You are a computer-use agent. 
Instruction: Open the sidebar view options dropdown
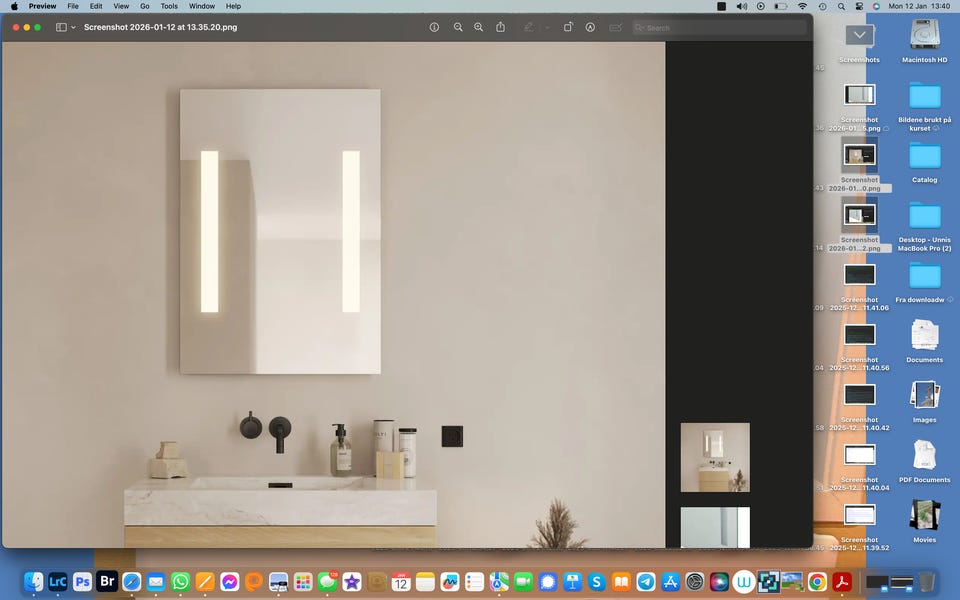(73, 28)
